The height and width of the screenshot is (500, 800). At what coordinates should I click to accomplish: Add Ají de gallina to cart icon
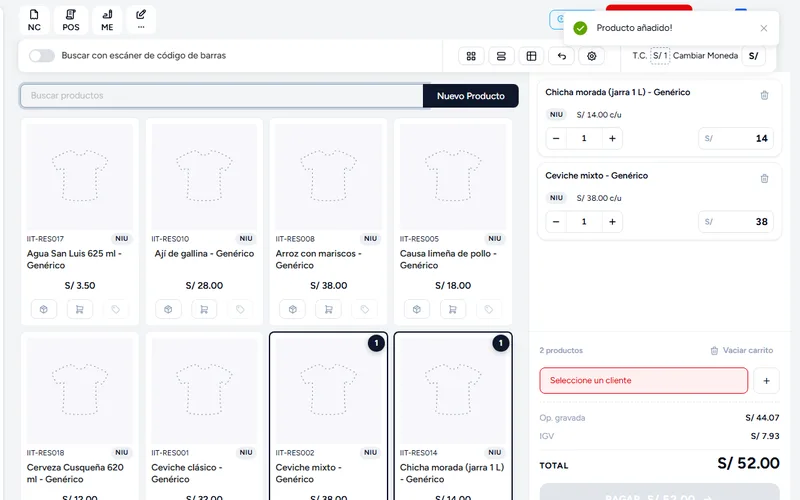204,309
